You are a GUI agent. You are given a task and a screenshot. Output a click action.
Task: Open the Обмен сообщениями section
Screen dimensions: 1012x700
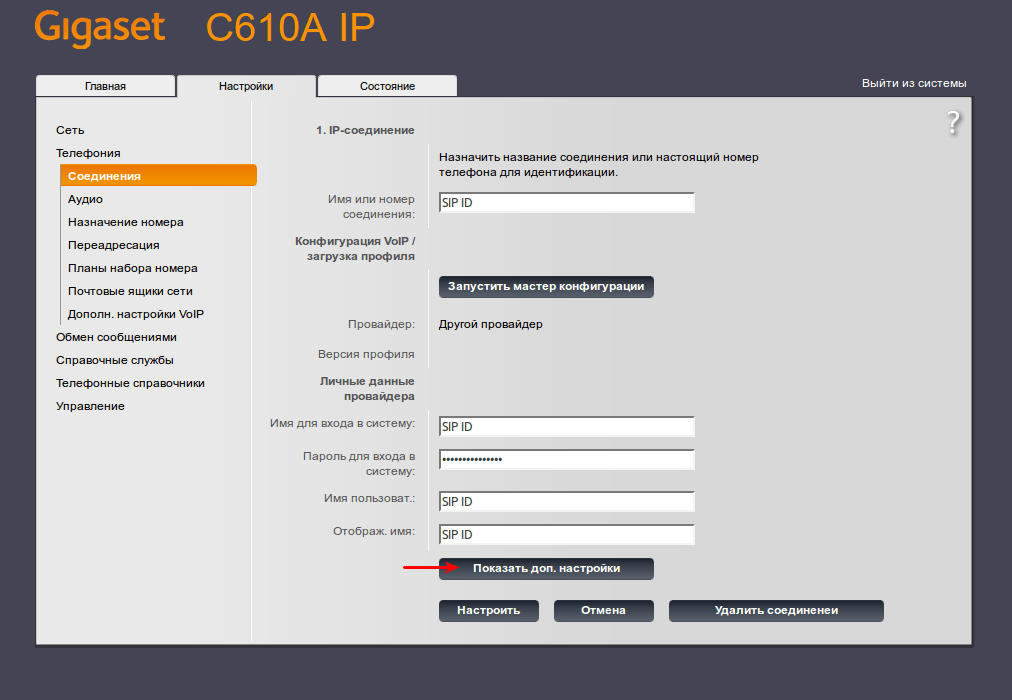(x=116, y=337)
